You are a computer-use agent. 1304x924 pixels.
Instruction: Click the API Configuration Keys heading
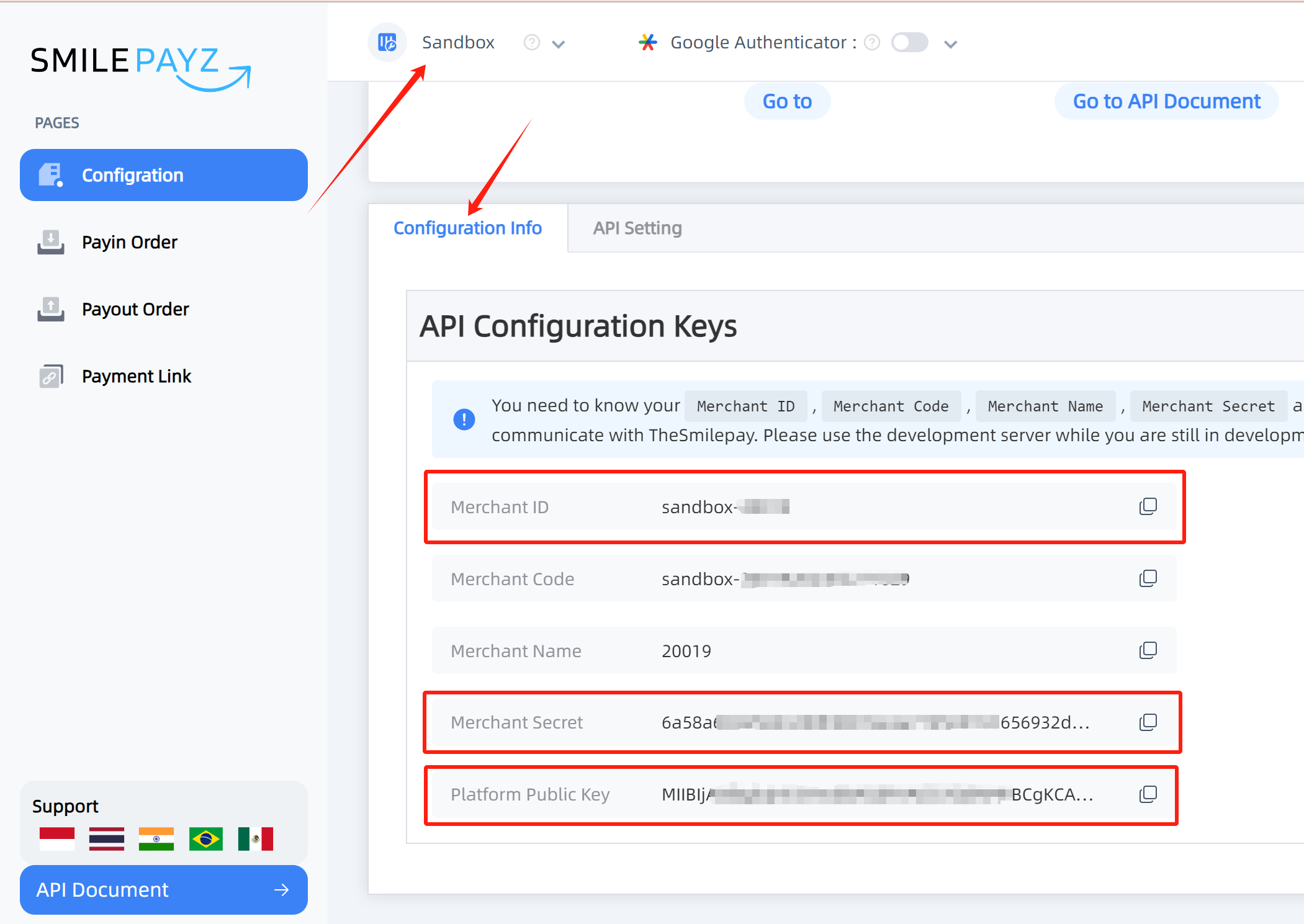(578, 326)
